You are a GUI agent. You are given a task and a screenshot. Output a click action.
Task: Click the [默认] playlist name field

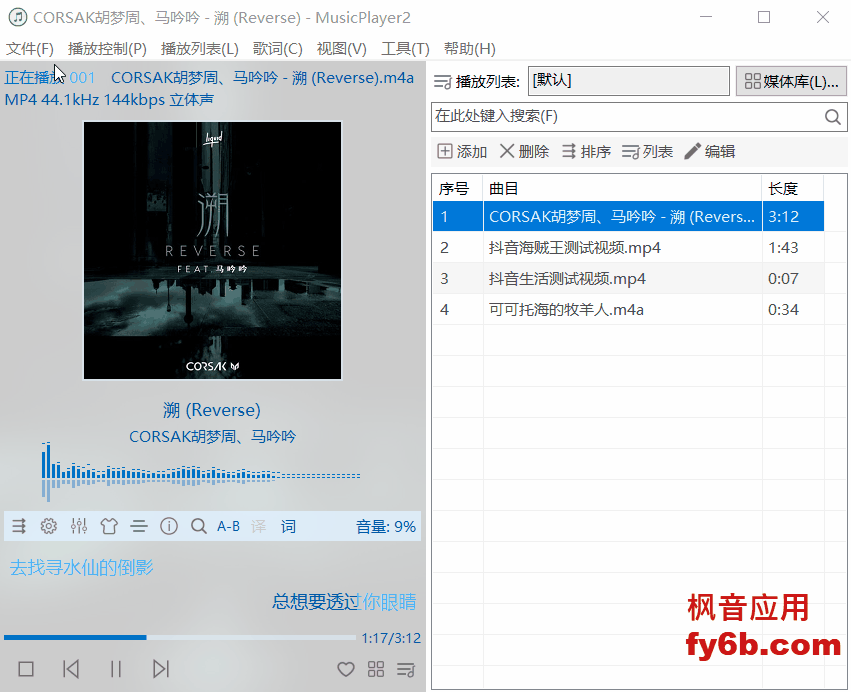coord(629,81)
